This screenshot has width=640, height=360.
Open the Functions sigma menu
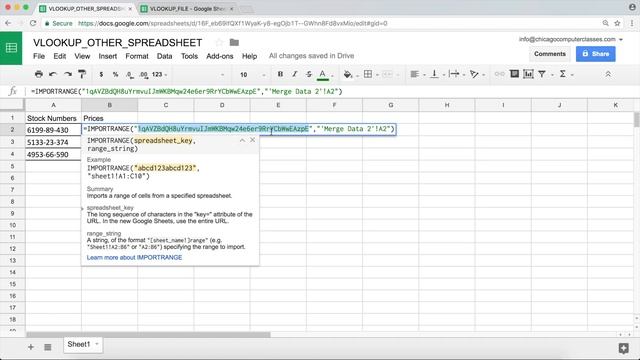(563, 74)
